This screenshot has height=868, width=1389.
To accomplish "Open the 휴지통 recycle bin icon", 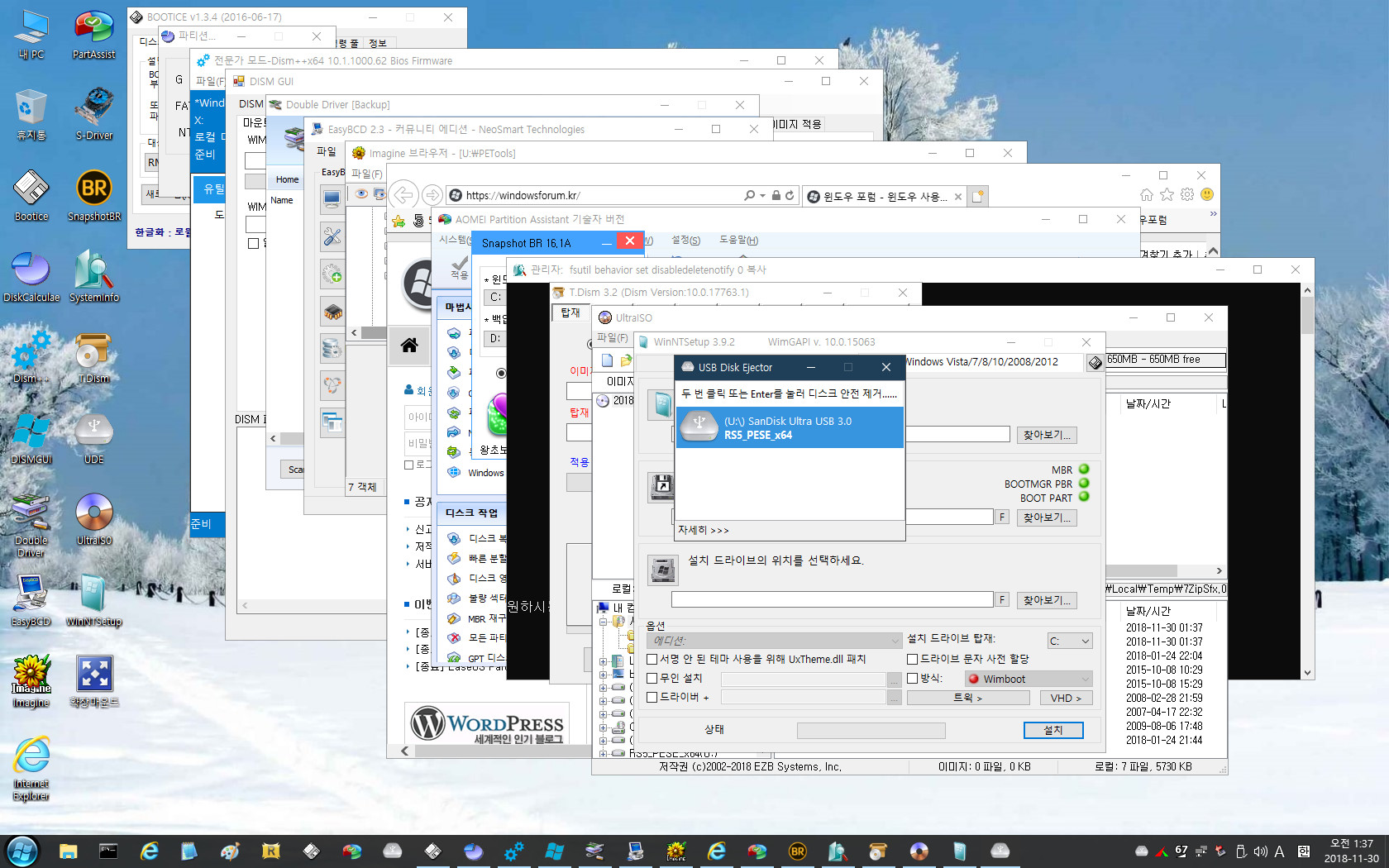I will pos(31,114).
